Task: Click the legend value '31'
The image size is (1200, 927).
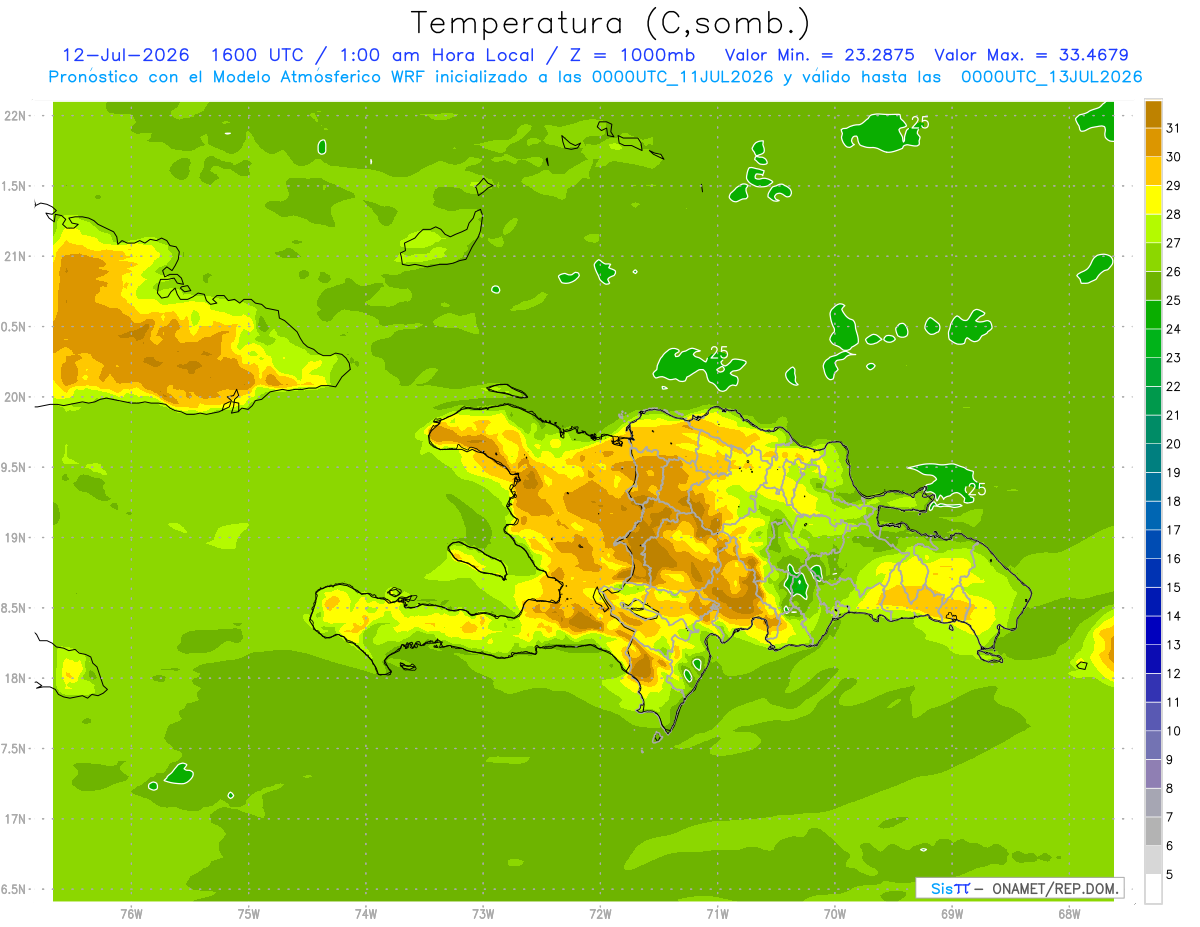Action: [x=1174, y=128]
